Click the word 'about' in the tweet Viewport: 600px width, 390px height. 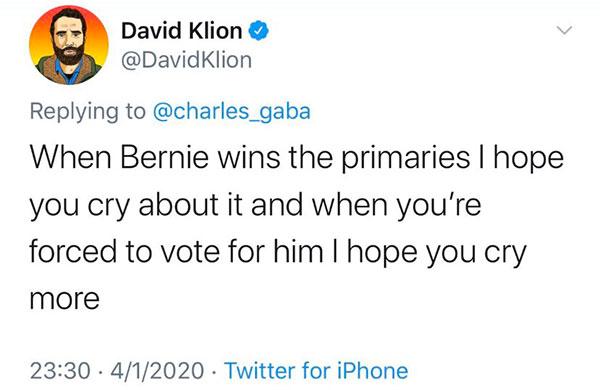click(x=178, y=204)
